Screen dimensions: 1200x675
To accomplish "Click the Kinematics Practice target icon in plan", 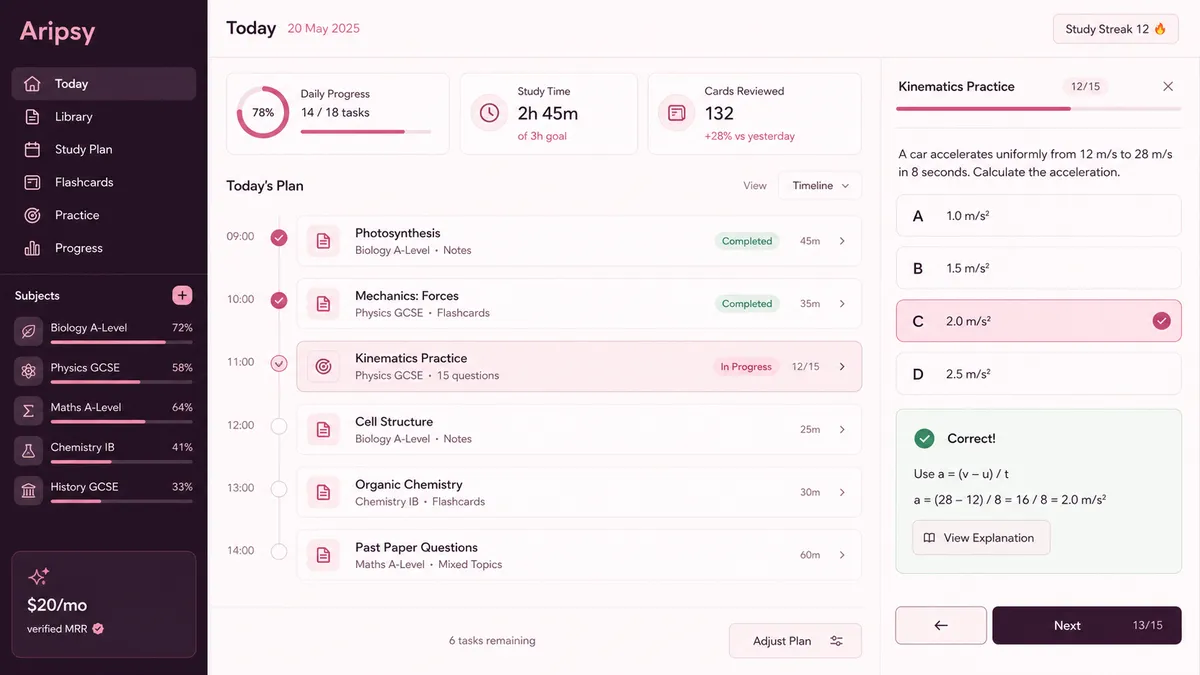I will pyautogui.click(x=323, y=367).
